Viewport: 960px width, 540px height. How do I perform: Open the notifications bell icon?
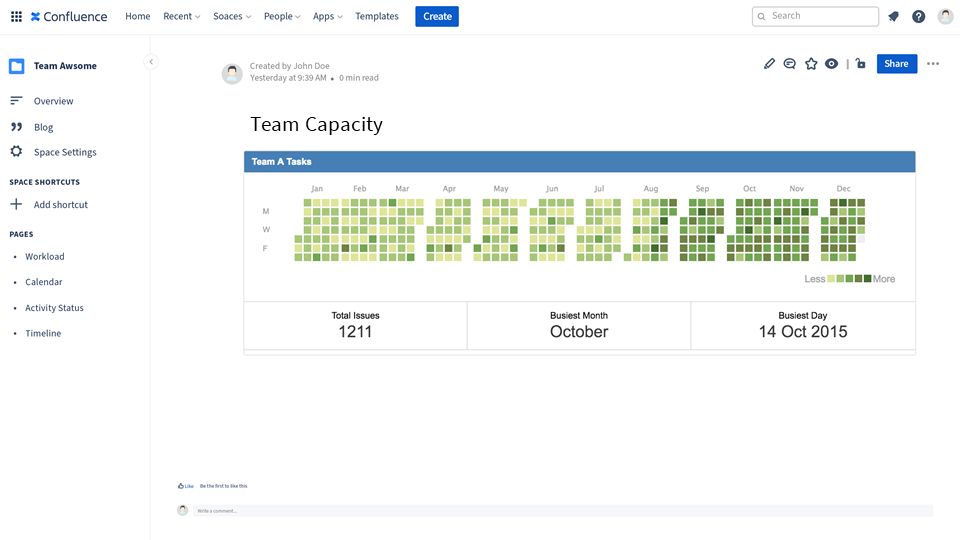[894, 17]
